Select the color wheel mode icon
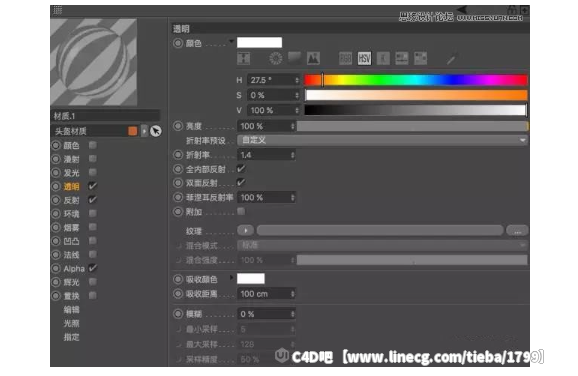Image resolution: width=578 pixels, height=376 pixels. (275, 58)
